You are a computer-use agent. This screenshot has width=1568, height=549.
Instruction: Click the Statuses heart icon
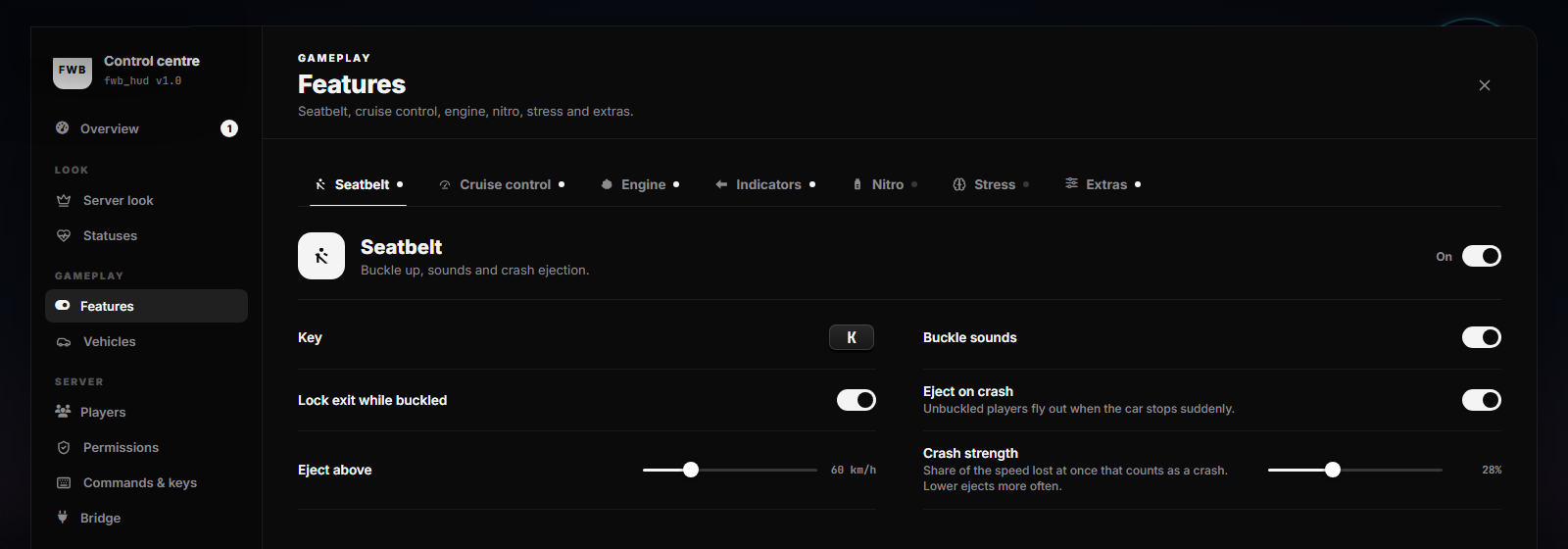coord(64,235)
